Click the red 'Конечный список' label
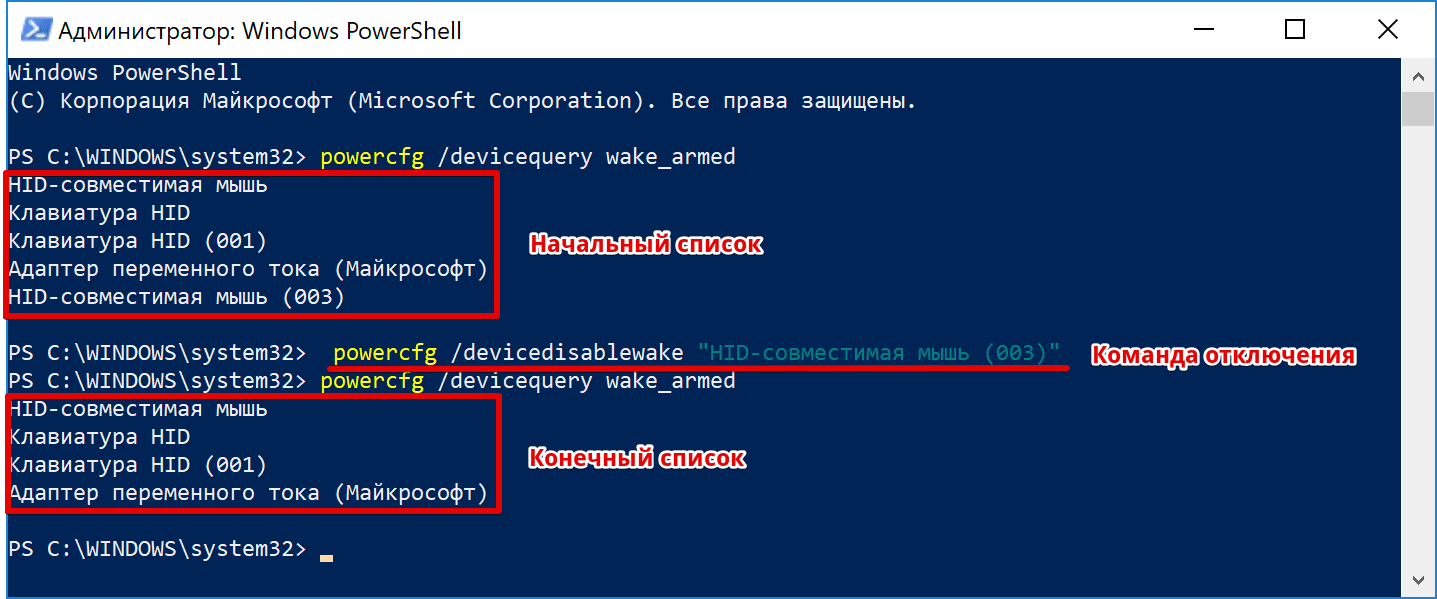1437x599 pixels. coord(637,458)
